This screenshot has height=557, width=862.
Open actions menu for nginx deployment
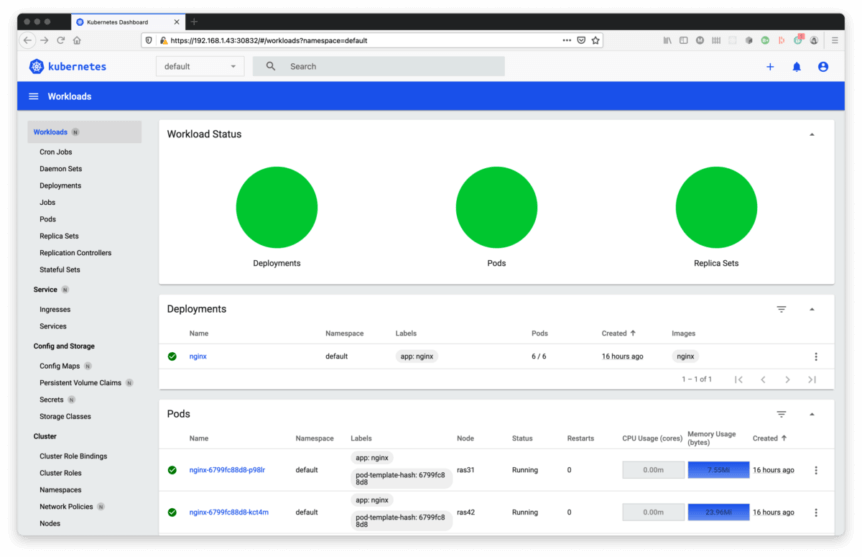tap(816, 356)
